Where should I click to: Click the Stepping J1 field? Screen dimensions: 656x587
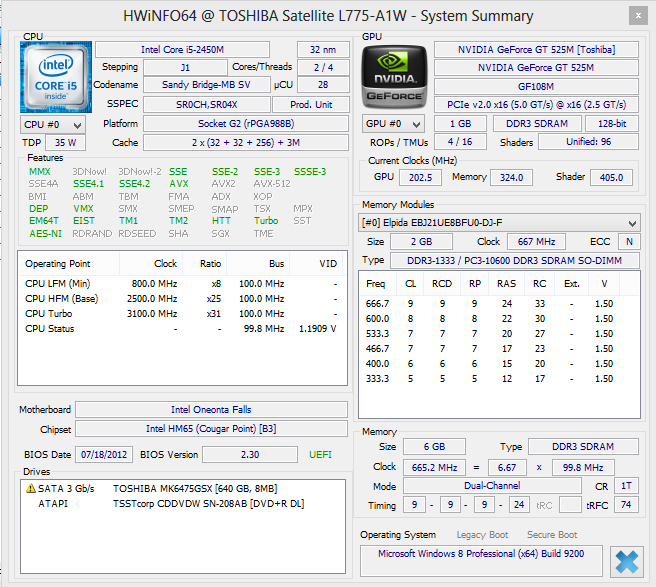coord(185,67)
